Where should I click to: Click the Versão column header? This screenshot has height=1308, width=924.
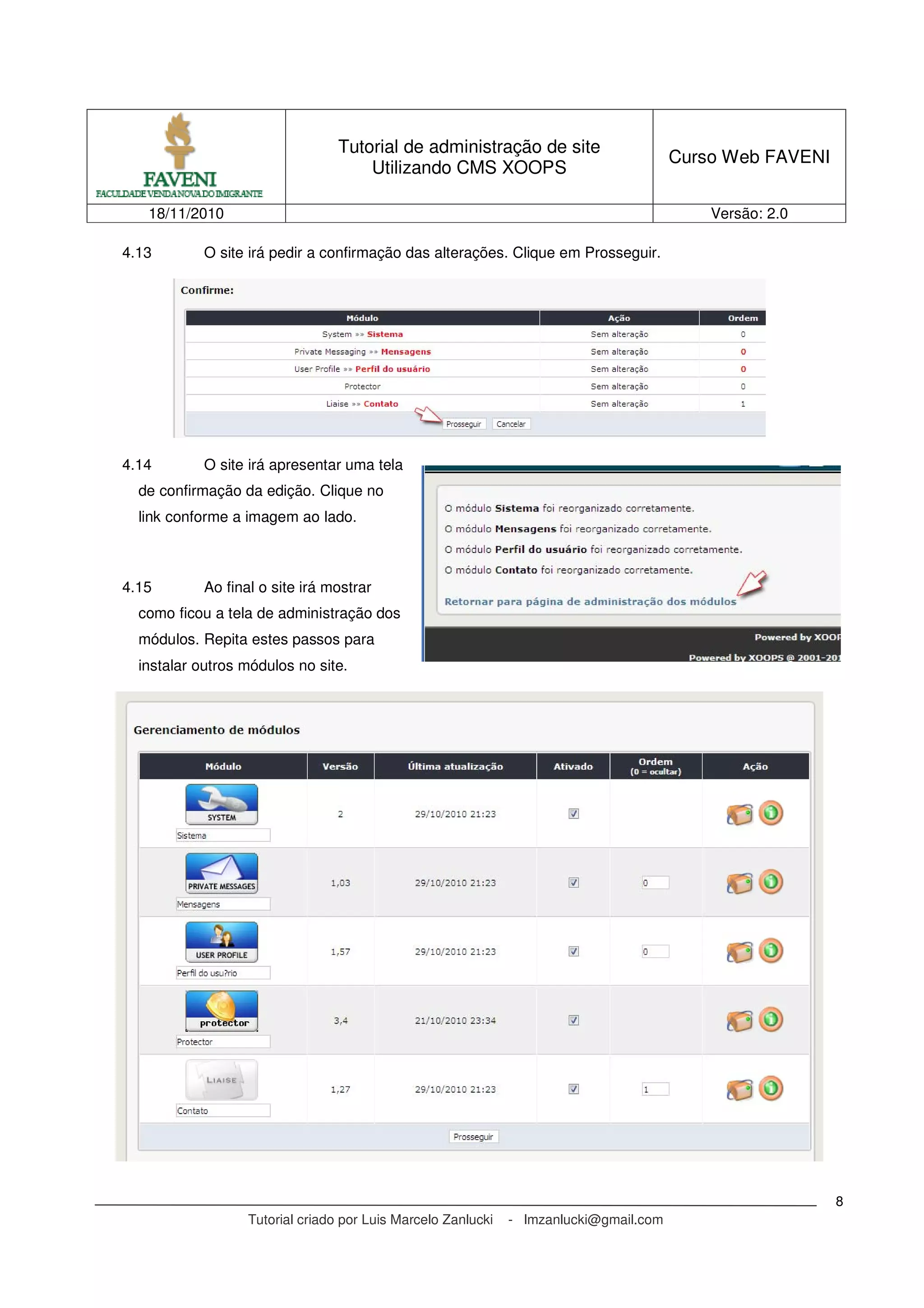(341, 767)
